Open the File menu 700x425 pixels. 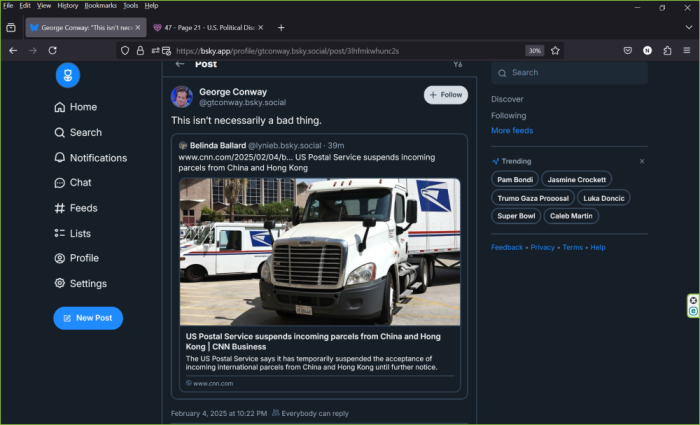(x=8, y=6)
